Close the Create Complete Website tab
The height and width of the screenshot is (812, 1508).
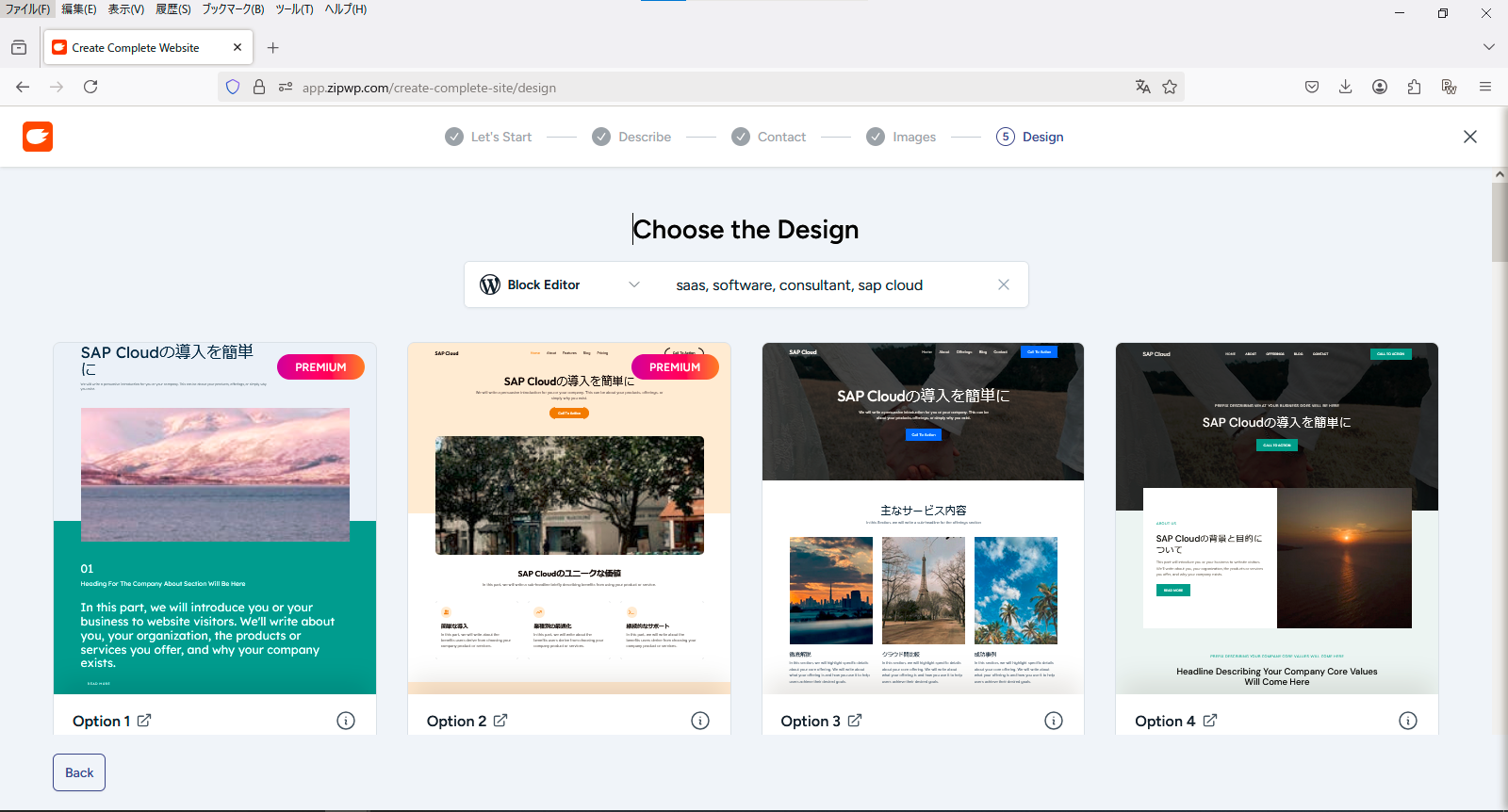click(238, 47)
